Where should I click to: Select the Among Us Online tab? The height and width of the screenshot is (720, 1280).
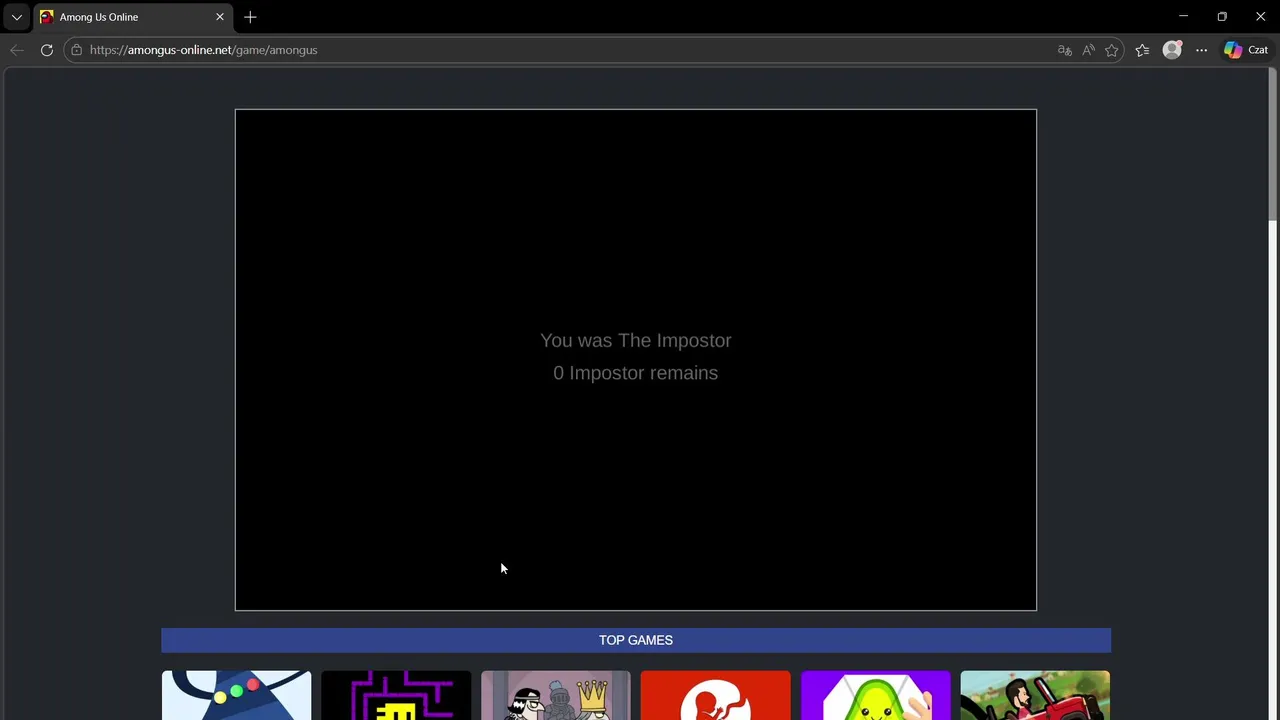coord(132,17)
